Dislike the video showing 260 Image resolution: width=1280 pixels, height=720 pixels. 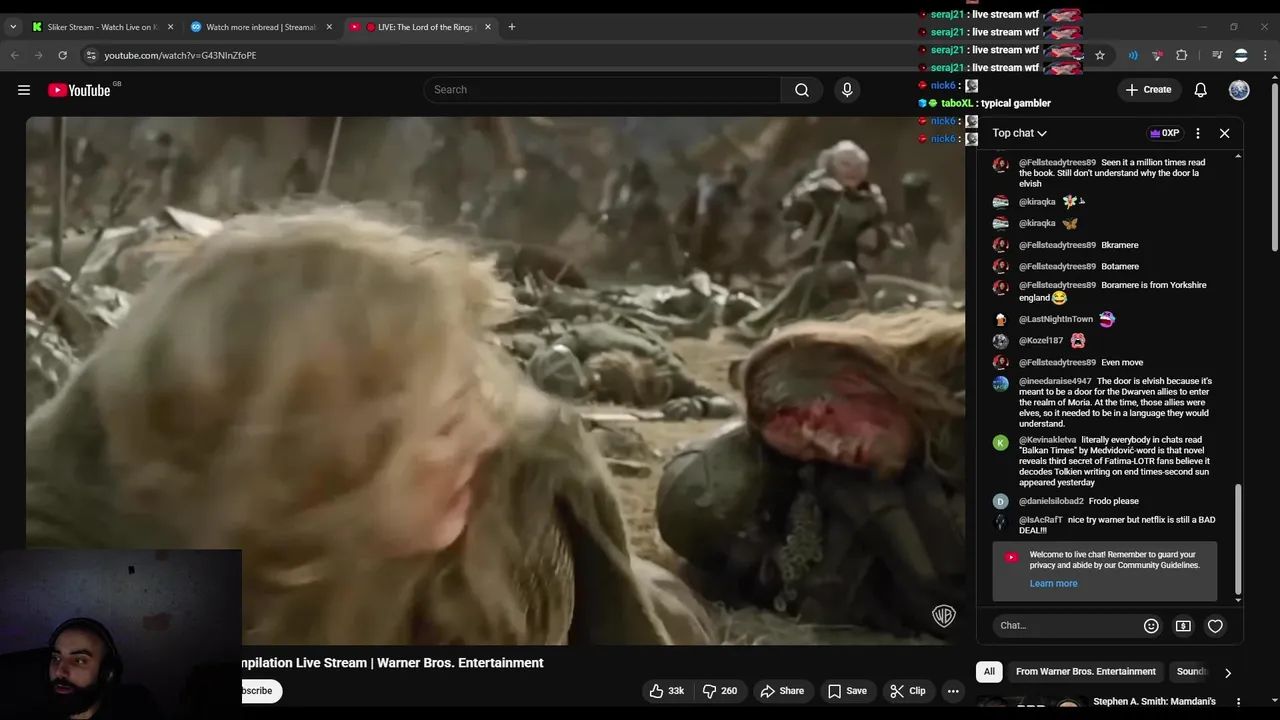(720, 691)
